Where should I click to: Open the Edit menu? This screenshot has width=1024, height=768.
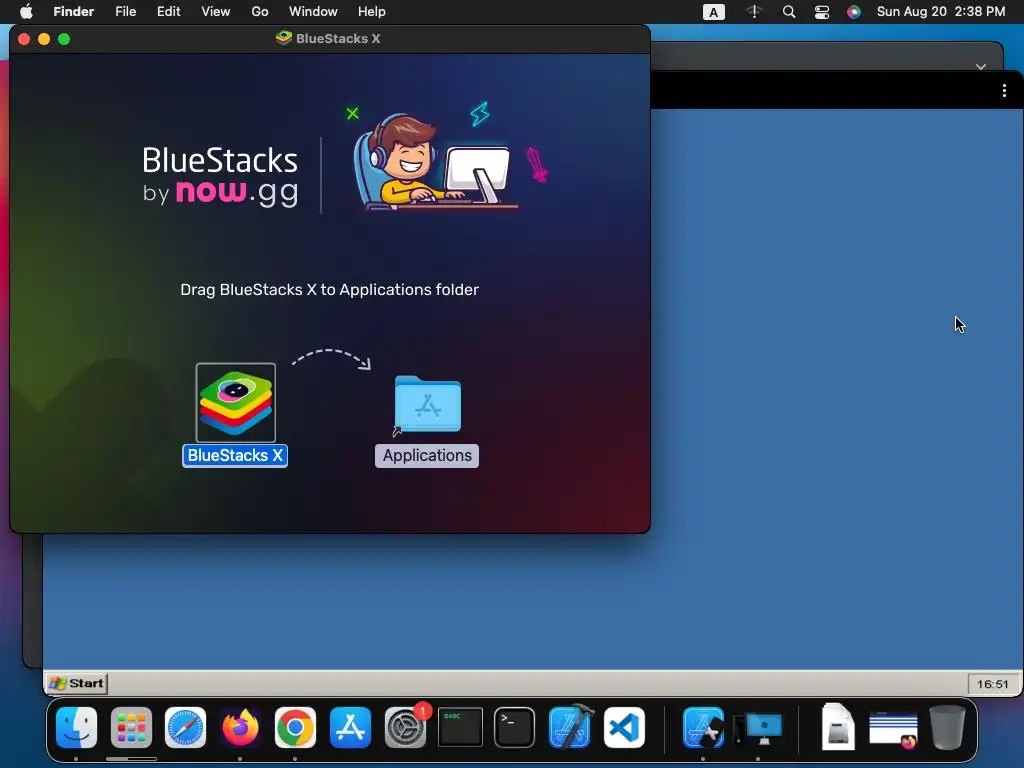tap(168, 12)
